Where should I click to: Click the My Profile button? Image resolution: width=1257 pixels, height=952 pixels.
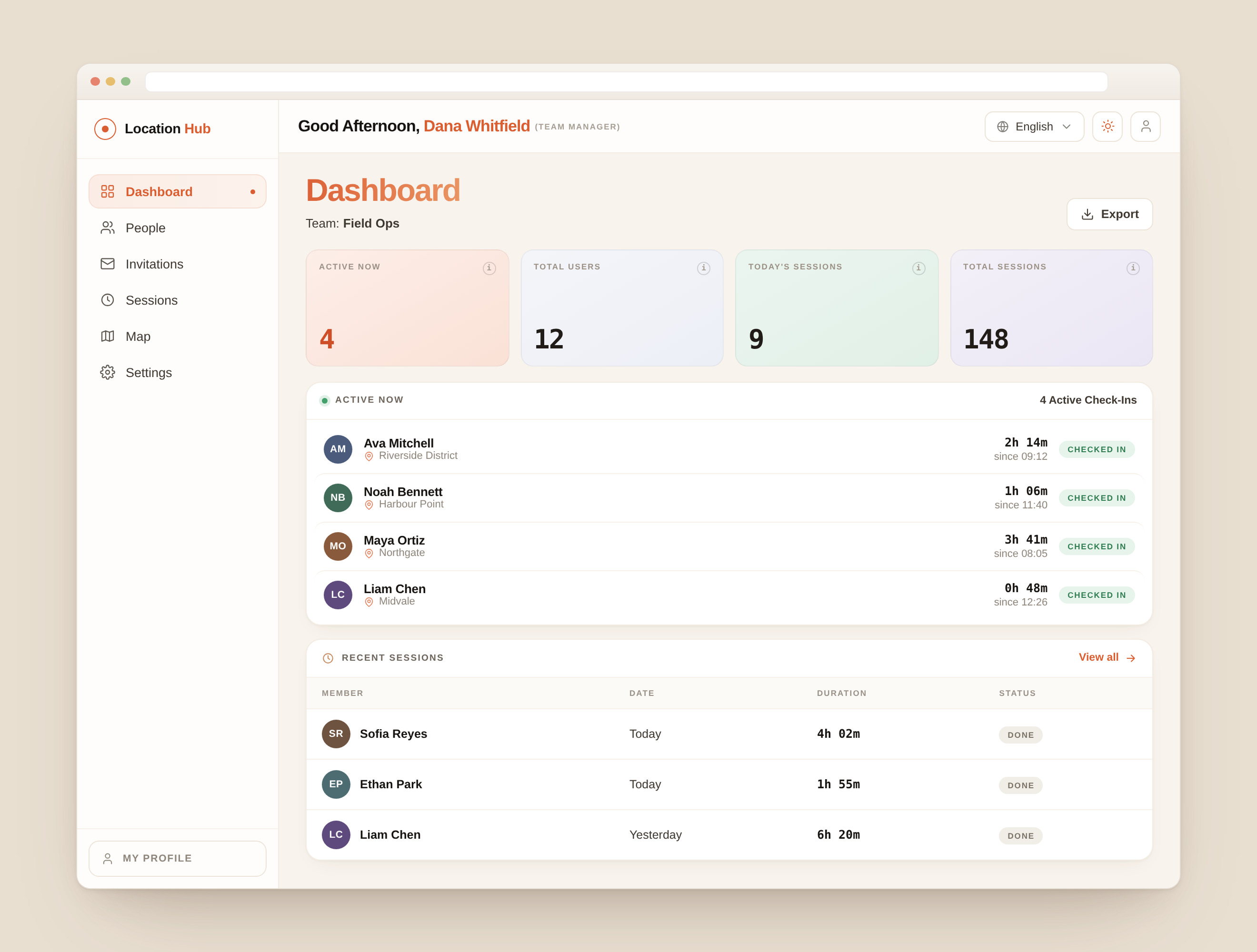point(177,858)
